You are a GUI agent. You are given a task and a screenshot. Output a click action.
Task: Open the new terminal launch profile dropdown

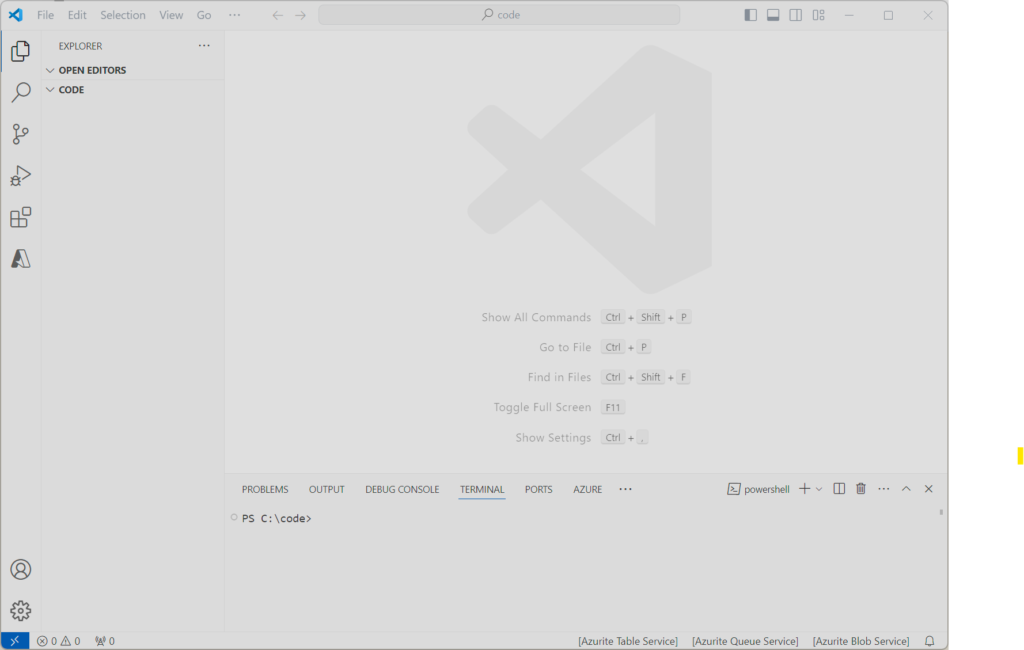pos(819,489)
